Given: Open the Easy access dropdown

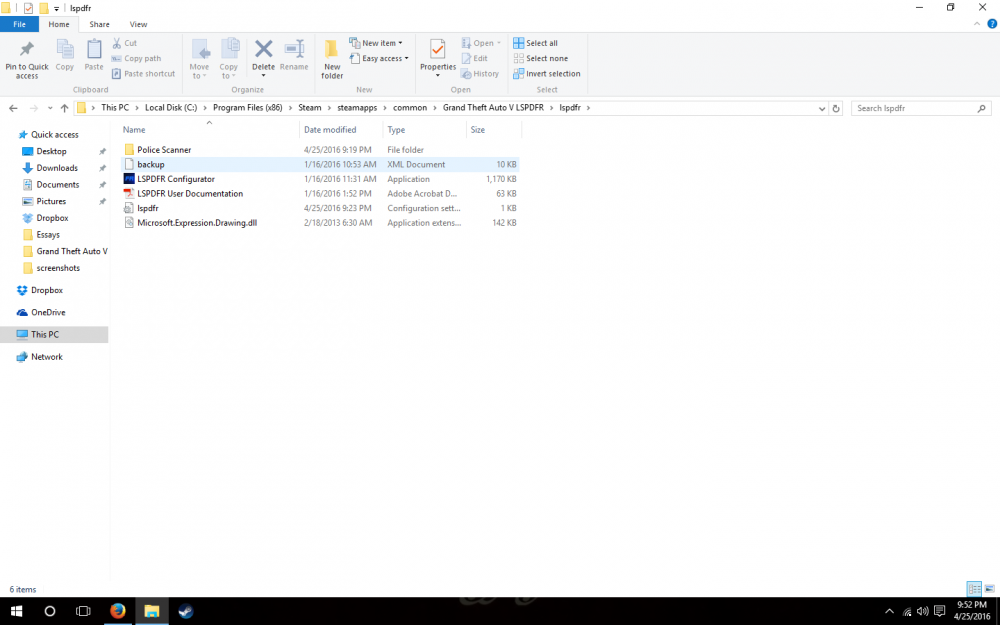Looking at the screenshot, I should [379, 58].
